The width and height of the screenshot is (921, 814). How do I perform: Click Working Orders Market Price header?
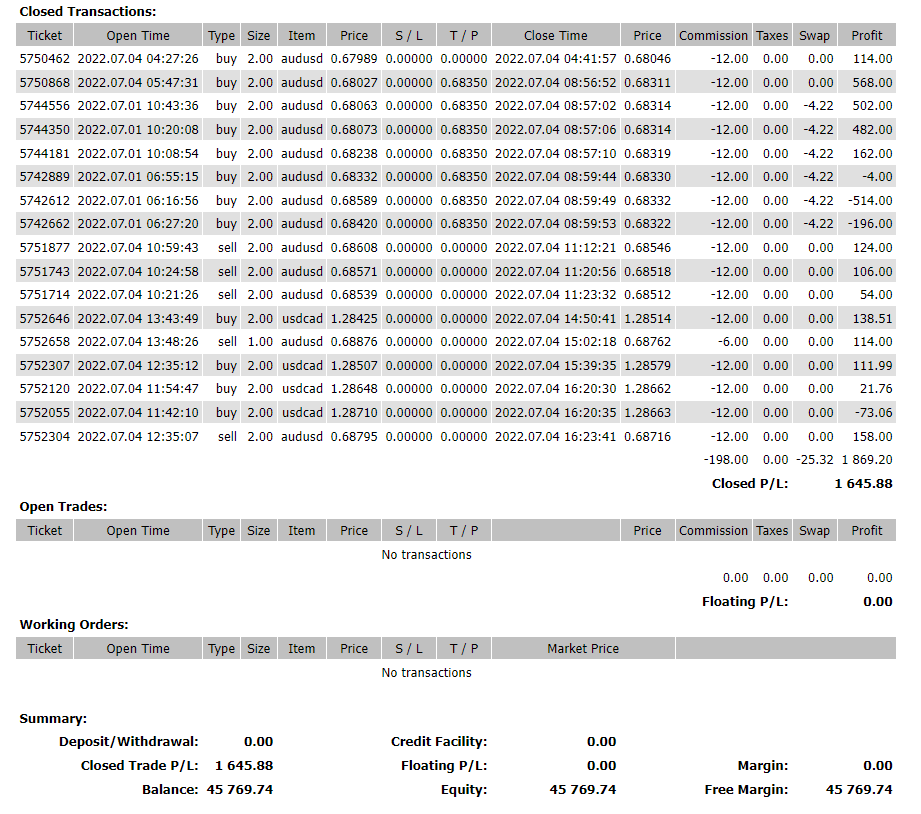(583, 648)
